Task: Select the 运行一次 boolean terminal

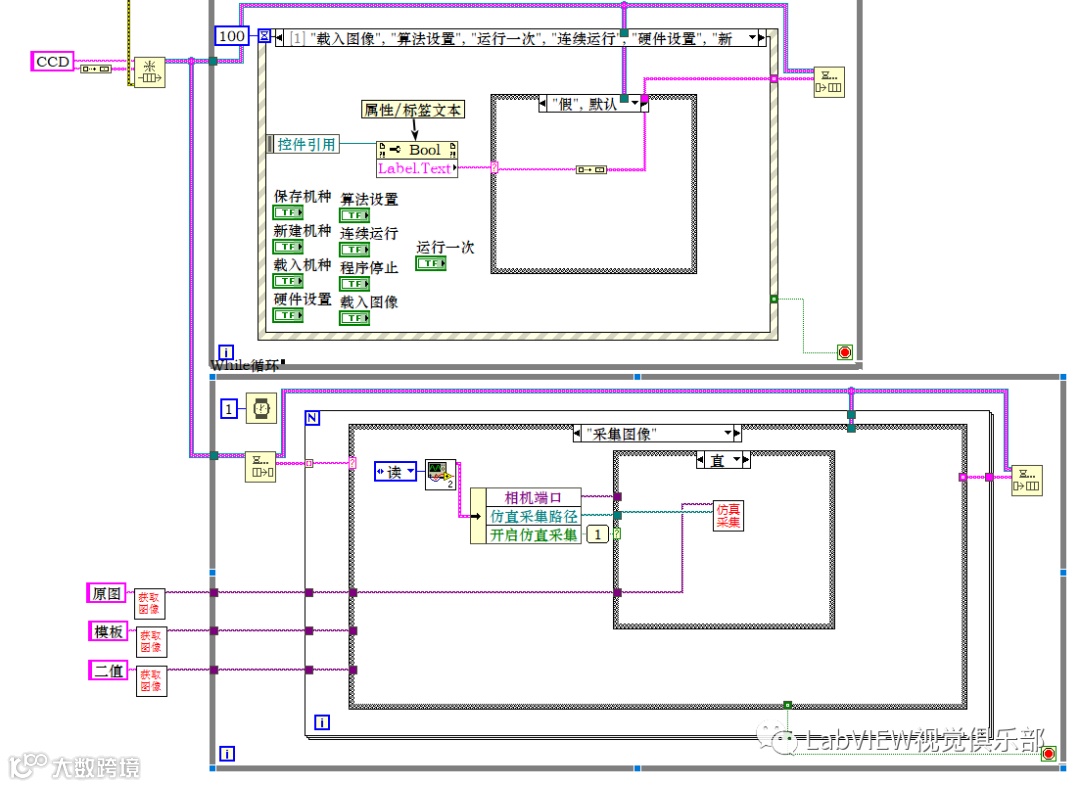Action: click(431, 263)
